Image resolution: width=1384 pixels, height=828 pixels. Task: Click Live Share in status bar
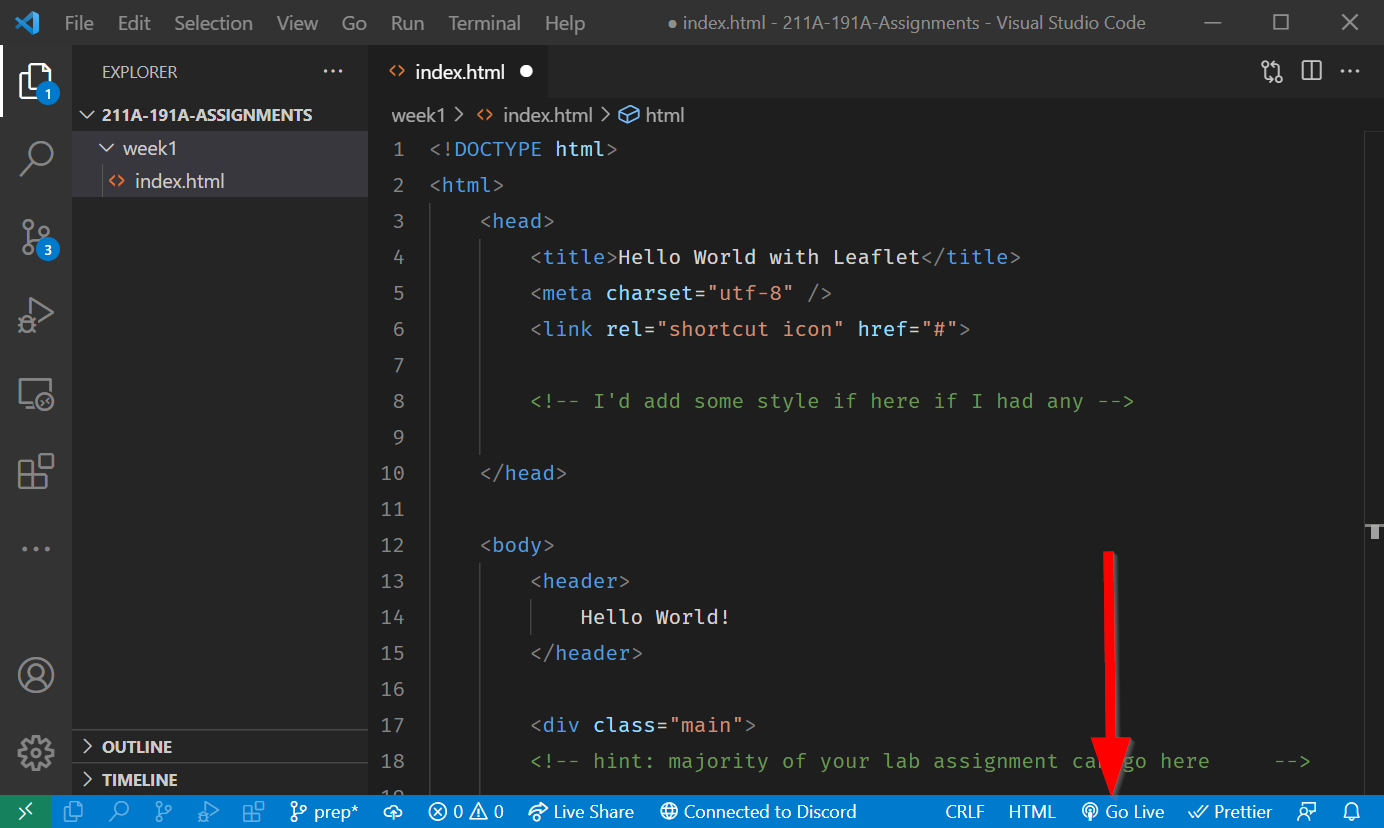point(581,812)
